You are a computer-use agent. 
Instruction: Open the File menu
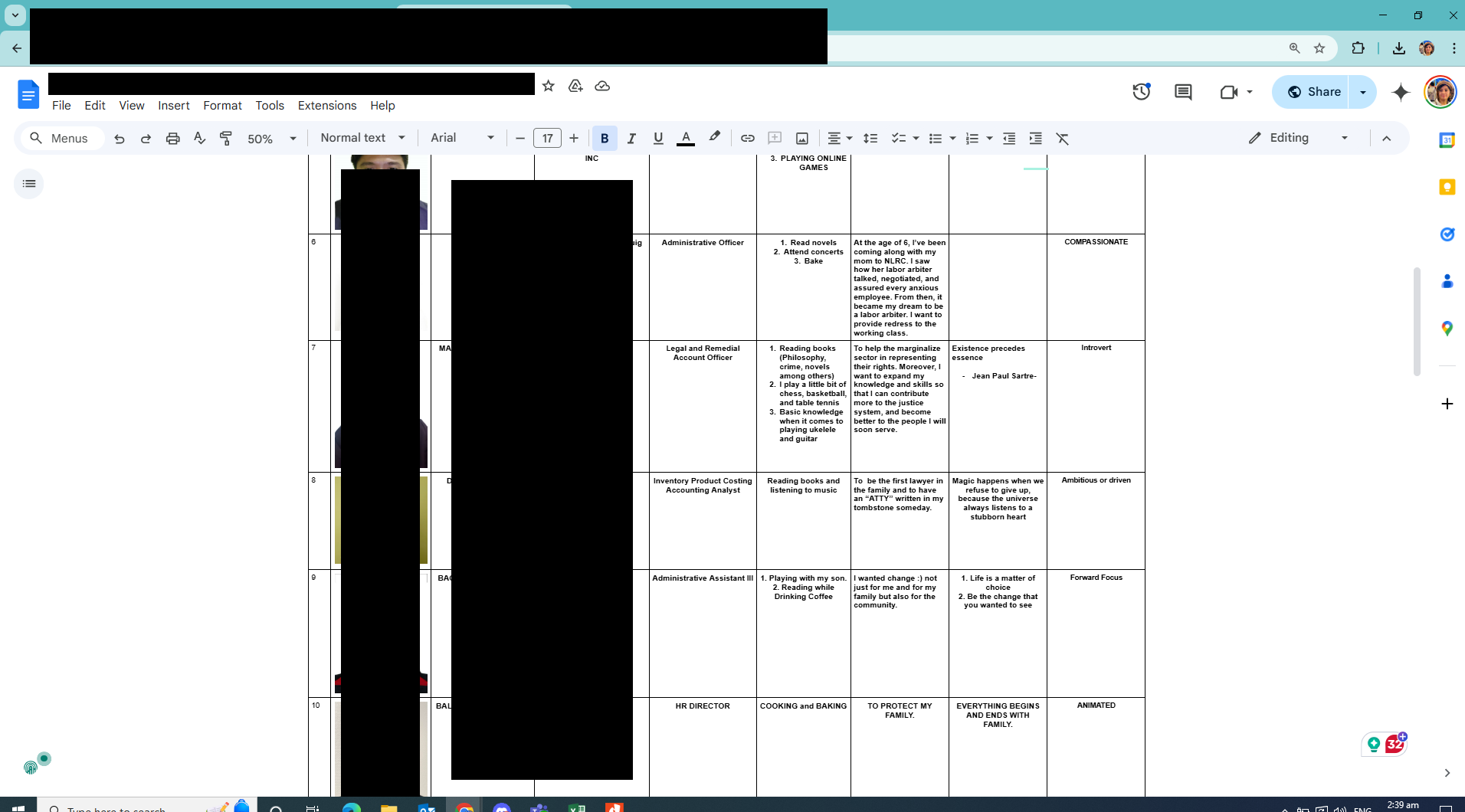pyautogui.click(x=61, y=106)
